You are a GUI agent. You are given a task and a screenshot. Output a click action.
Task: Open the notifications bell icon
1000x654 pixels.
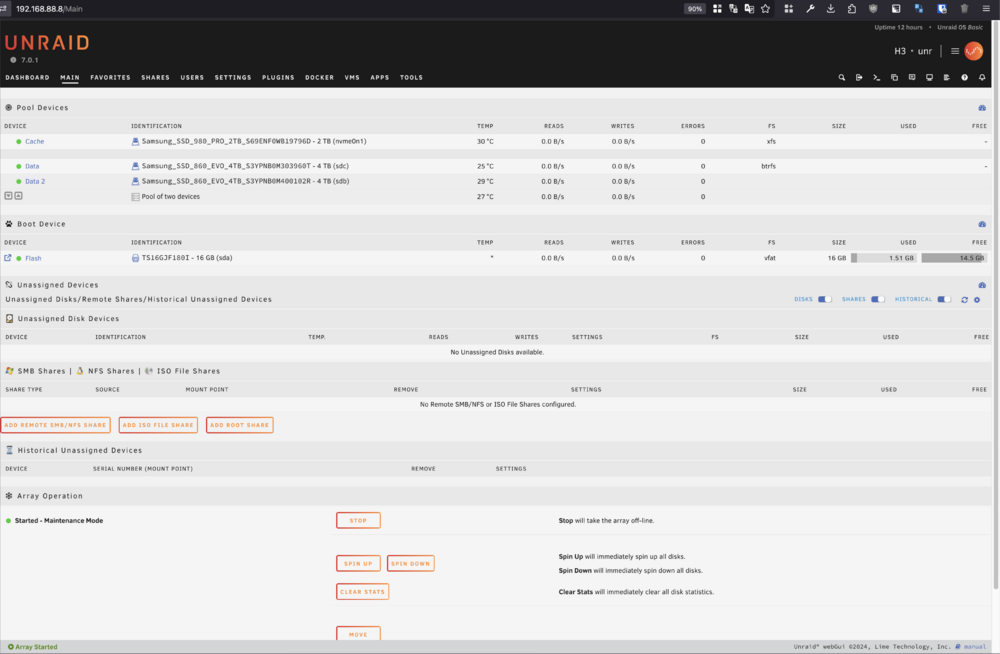point(982,78)
